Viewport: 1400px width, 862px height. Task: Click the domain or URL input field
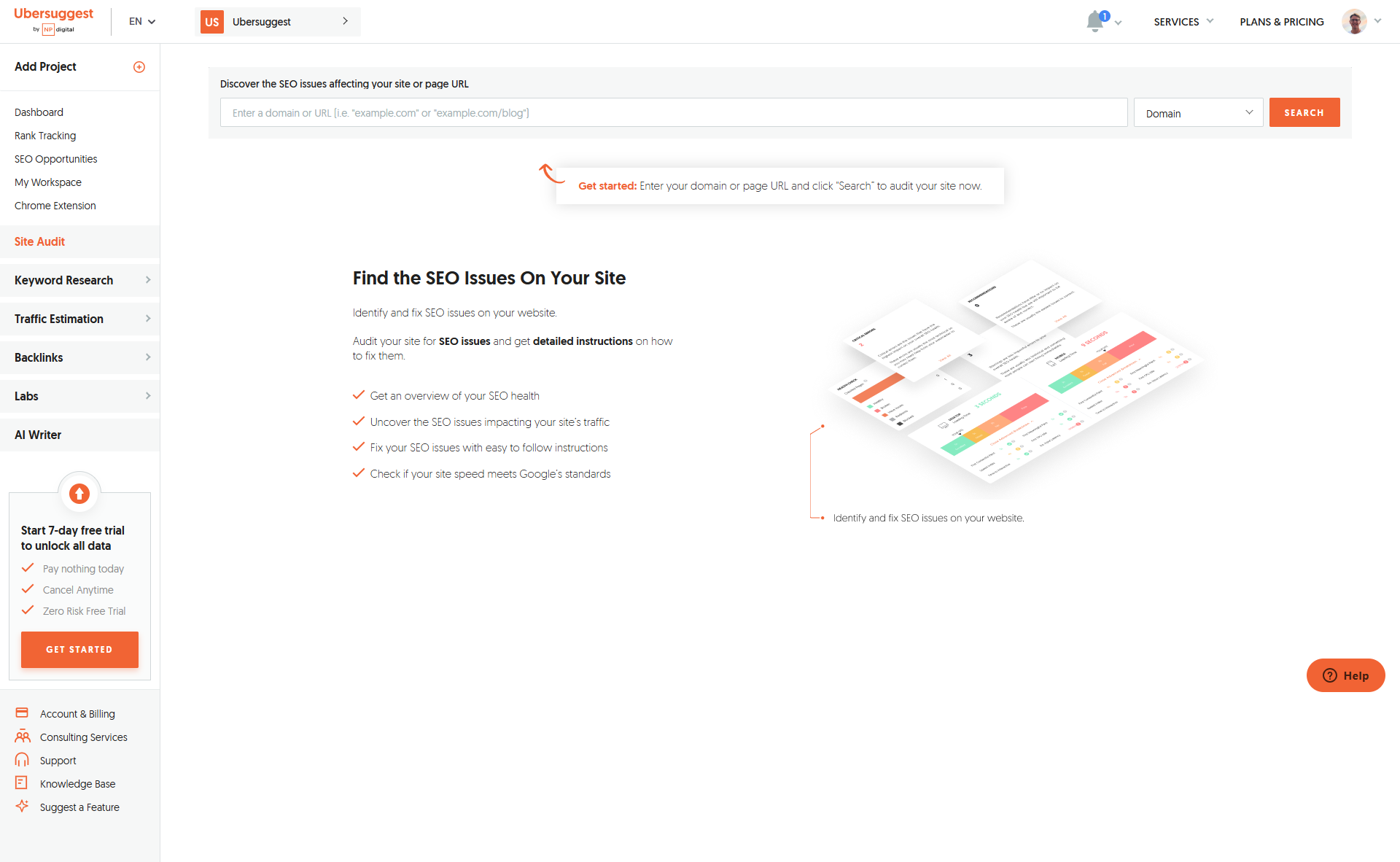click(x=674, y=113)
